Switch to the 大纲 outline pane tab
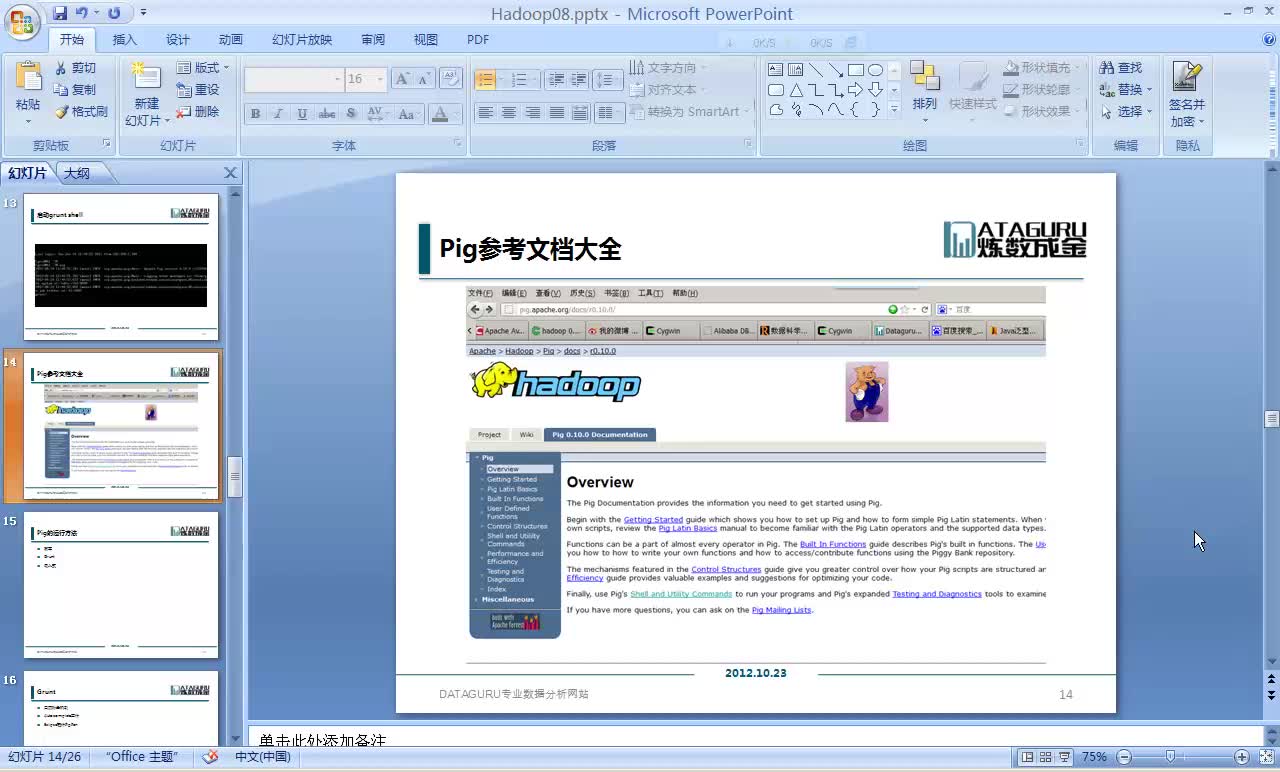The width and height of the screenshot is (1280, 772). [77, 173]
